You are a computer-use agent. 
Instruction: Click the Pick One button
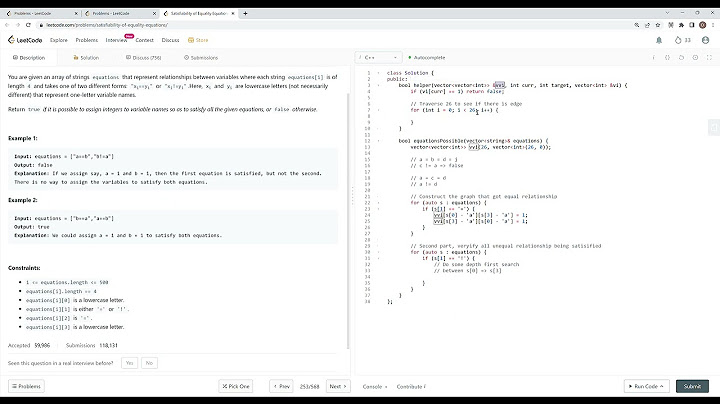236,386
